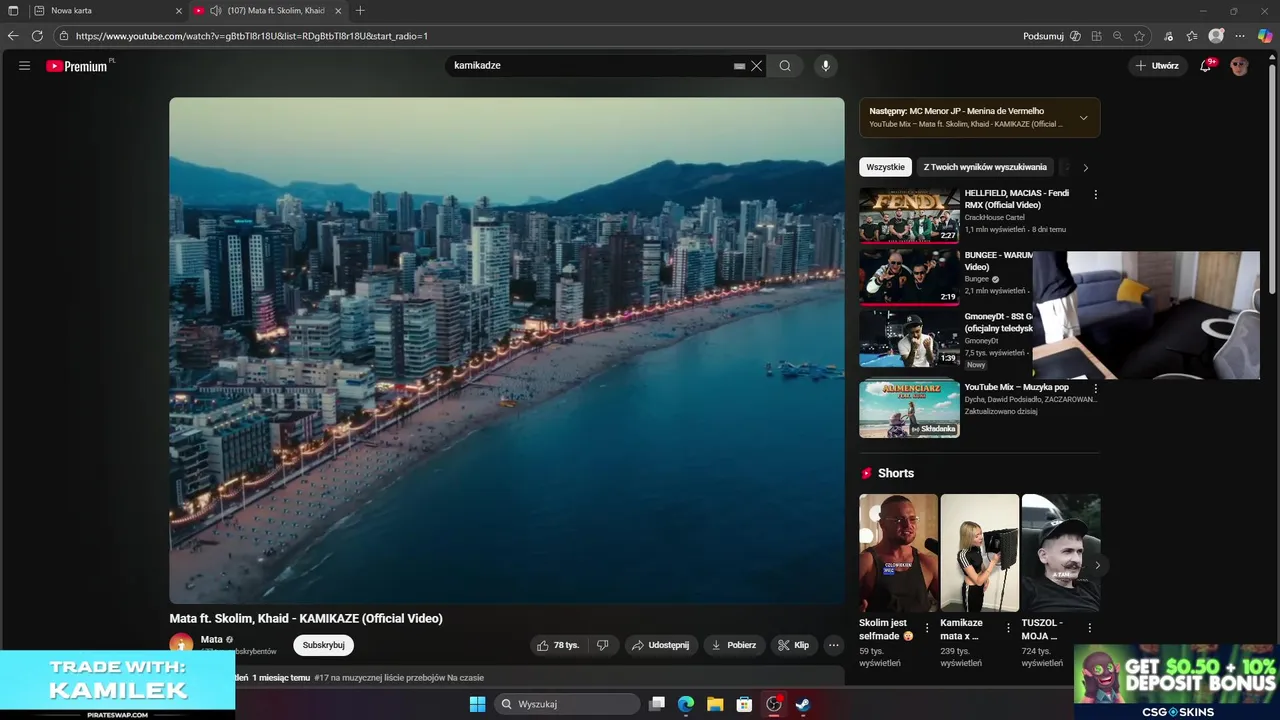Open the BUNGEE WARUM video thumbnail

909,277
